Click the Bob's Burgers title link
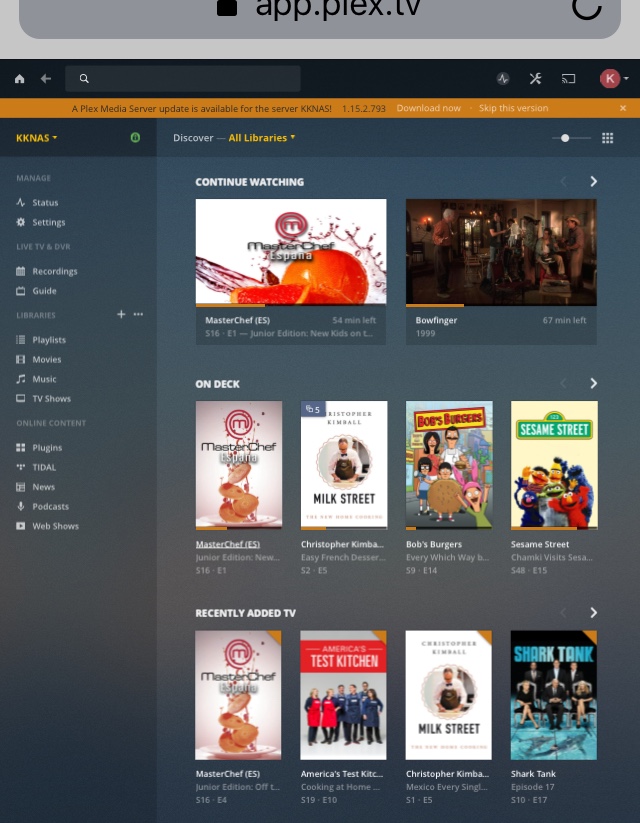 click(x=434, y=544)
